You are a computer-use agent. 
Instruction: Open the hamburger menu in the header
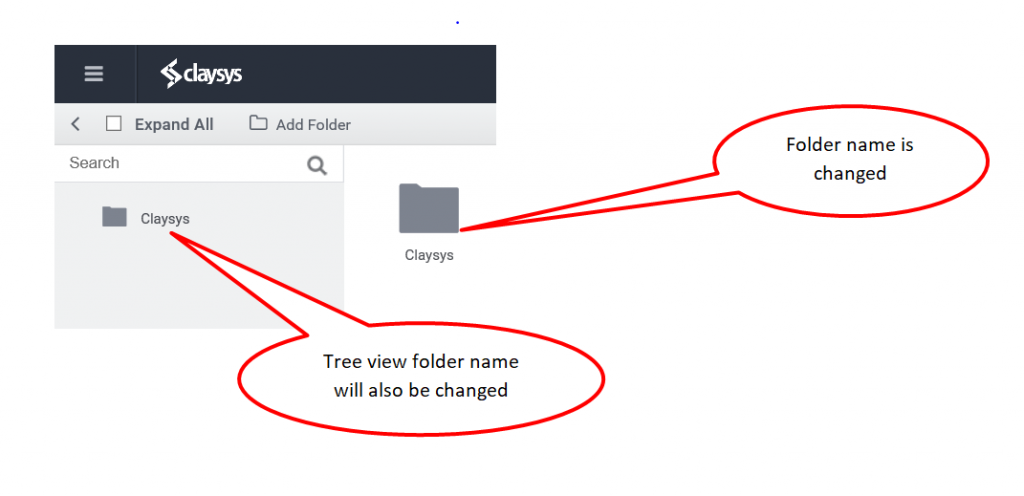[x=94, y=74]
